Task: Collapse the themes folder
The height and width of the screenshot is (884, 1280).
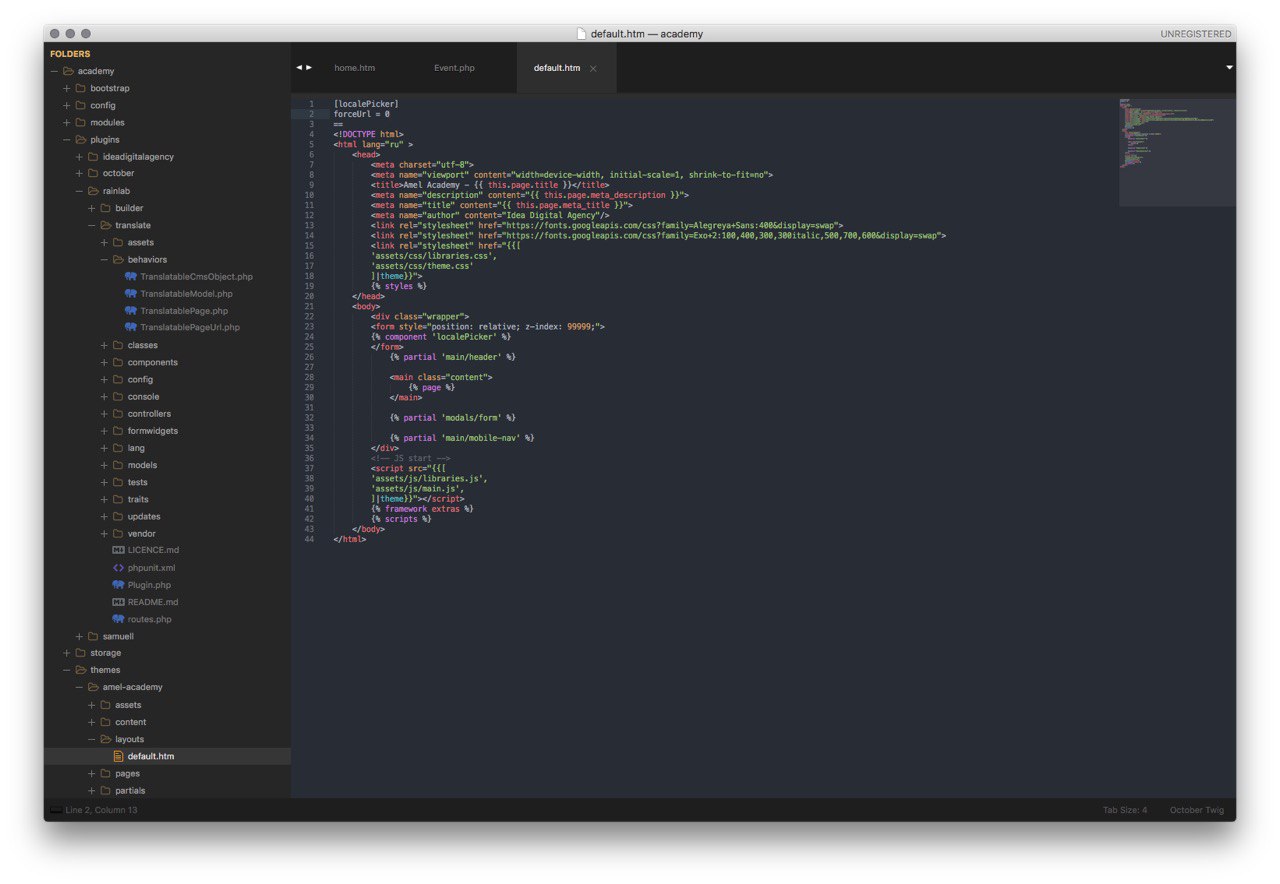Action: pyautogui.click(x=67, y=670)
